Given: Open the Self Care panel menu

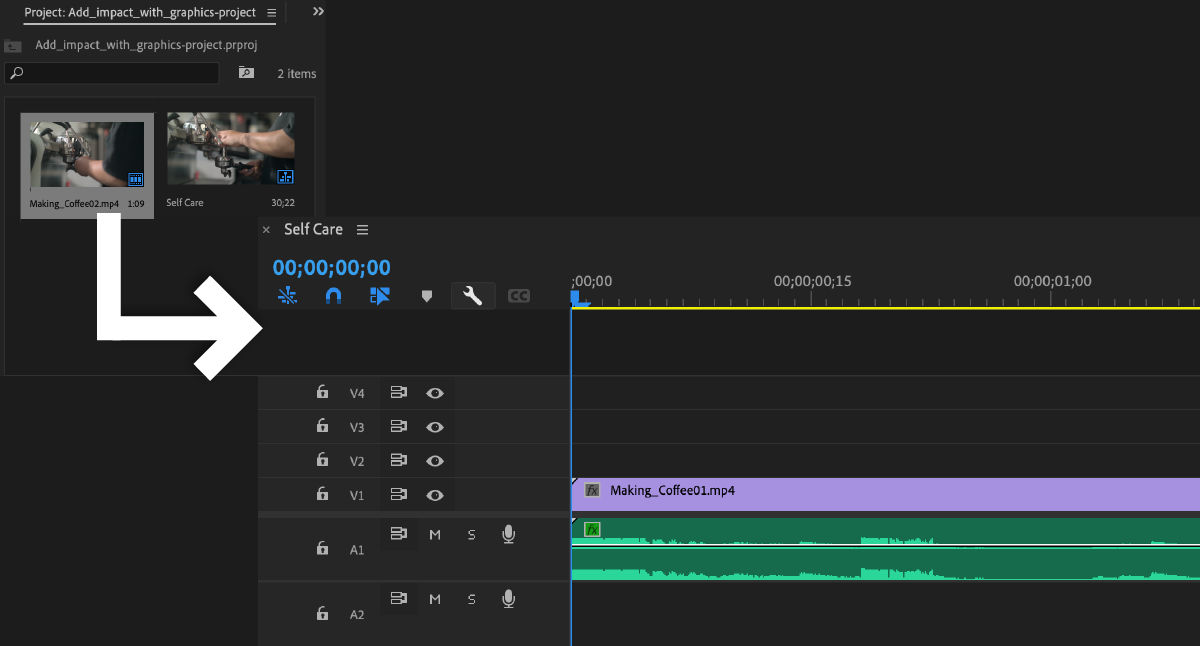Looking at the screenshot, I should coord(362,229).
